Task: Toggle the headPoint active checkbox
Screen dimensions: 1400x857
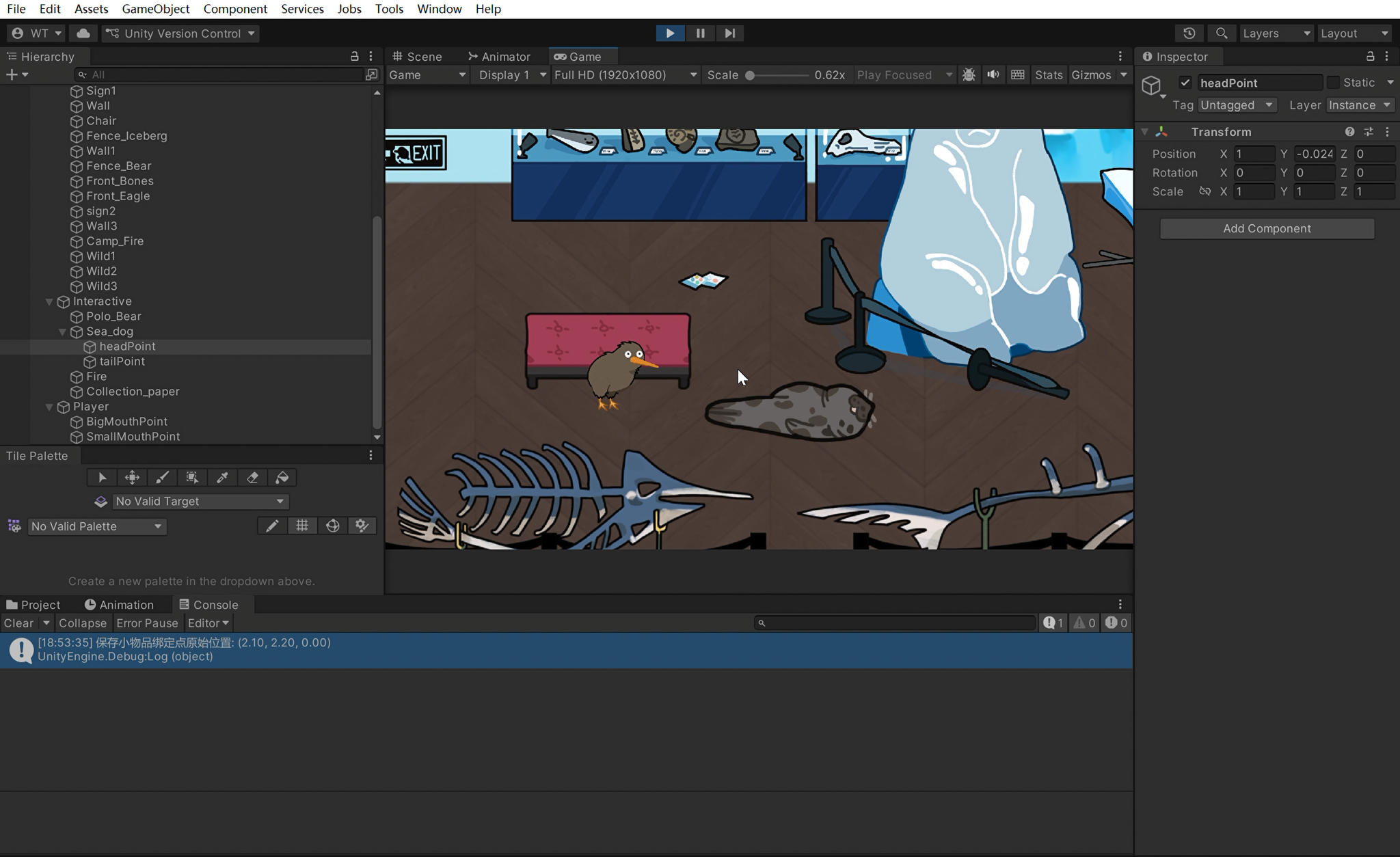Action: [1185, 83]
